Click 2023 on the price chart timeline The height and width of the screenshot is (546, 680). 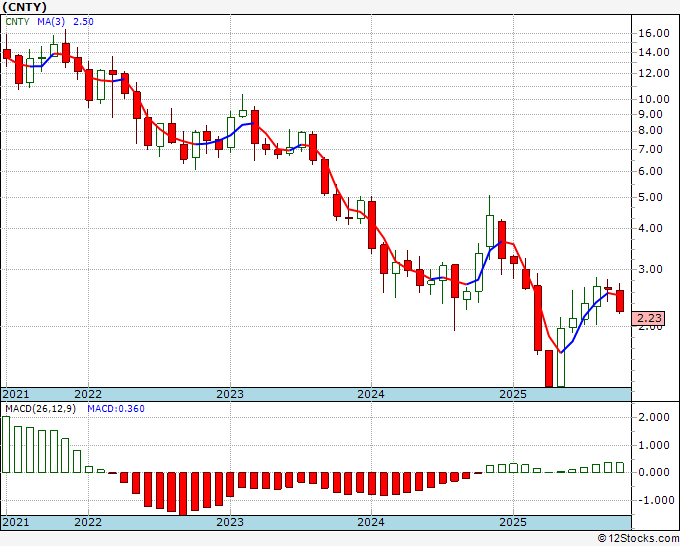[x=230, y=394]
